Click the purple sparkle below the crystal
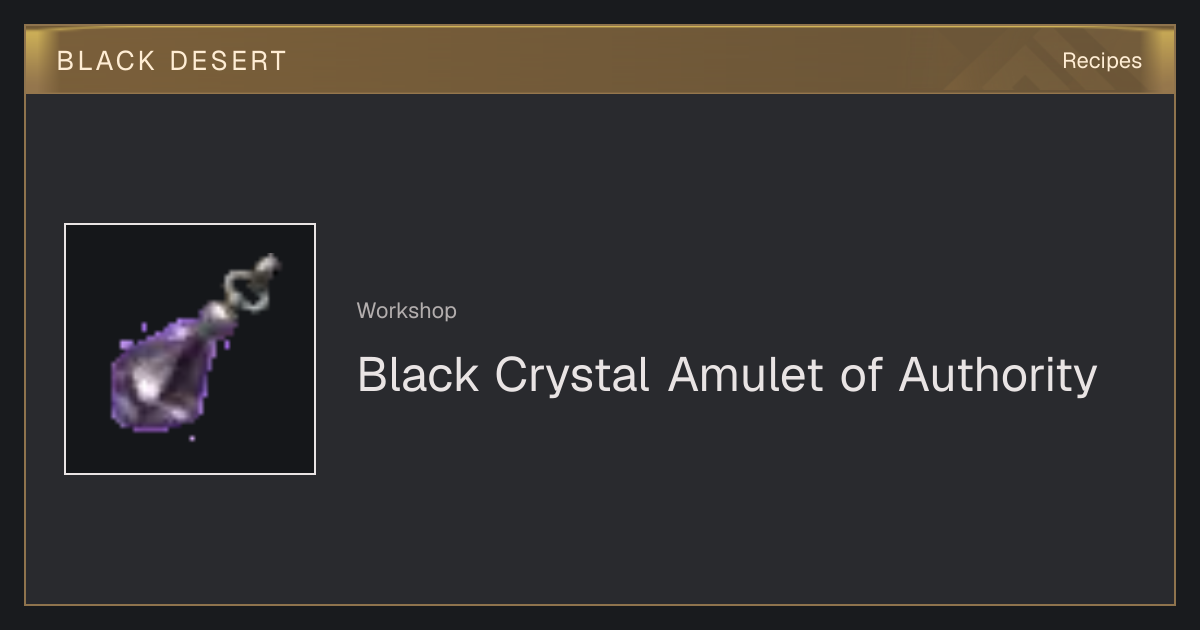1200x630 pixels. pos(192,438)
